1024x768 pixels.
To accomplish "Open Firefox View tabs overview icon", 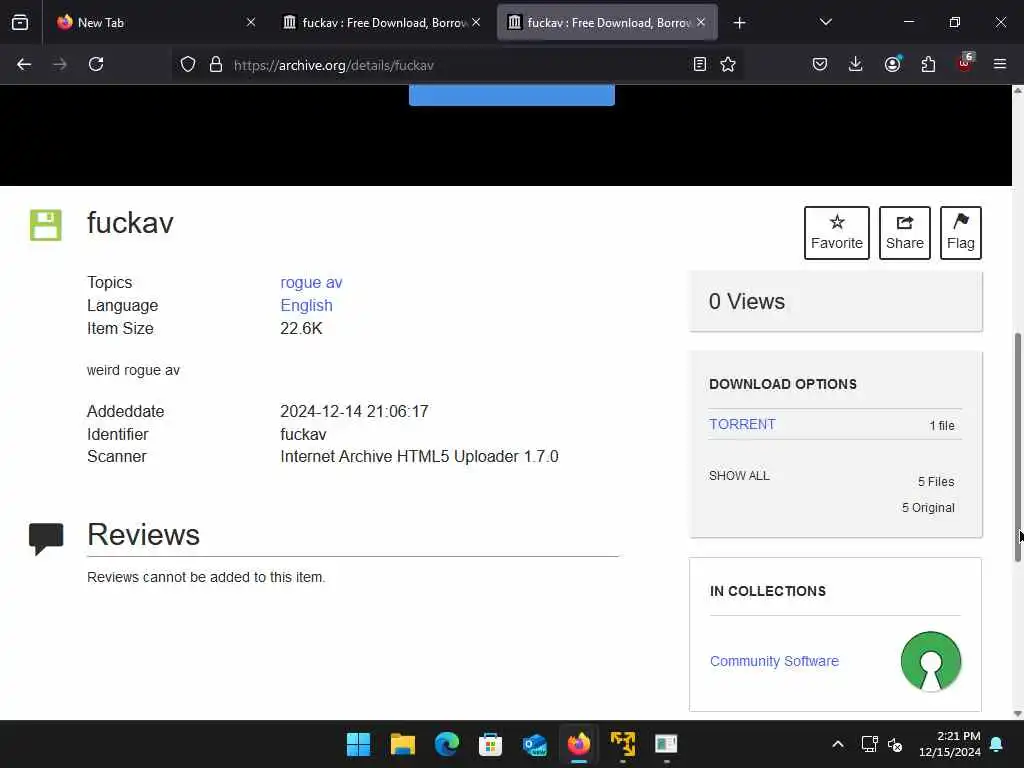I will point(20,22).
